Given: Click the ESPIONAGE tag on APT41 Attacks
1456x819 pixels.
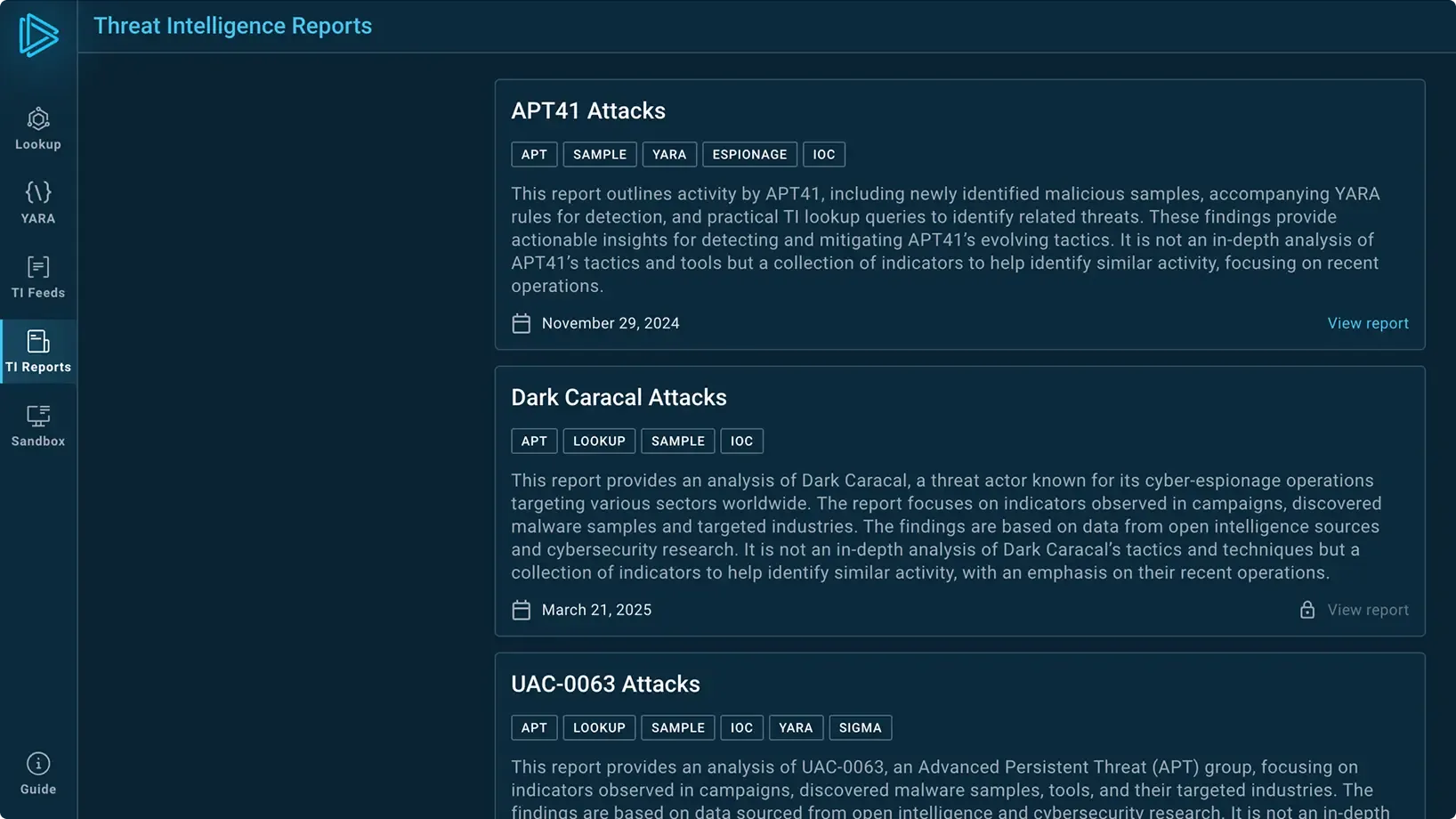Looking at the screenshot, I should [749, 154].
